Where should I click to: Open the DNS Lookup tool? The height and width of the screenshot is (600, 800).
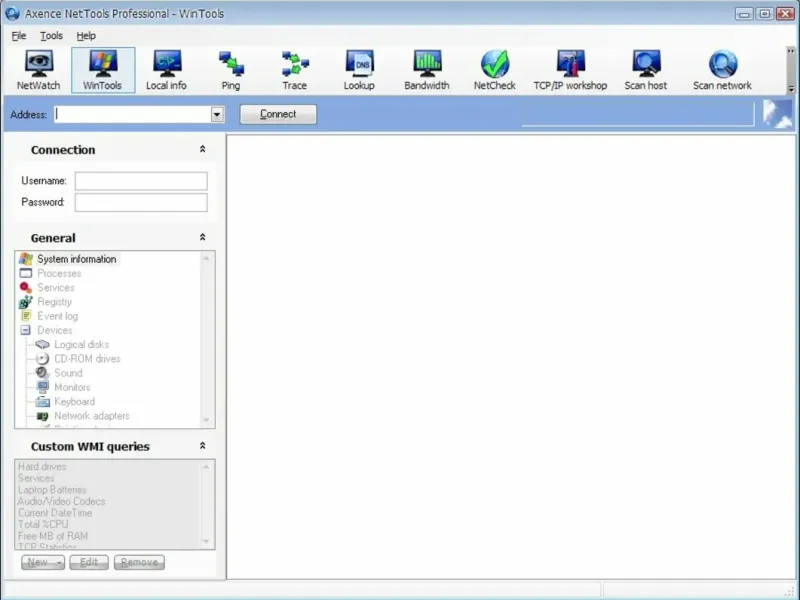click(x=359, y=70)
